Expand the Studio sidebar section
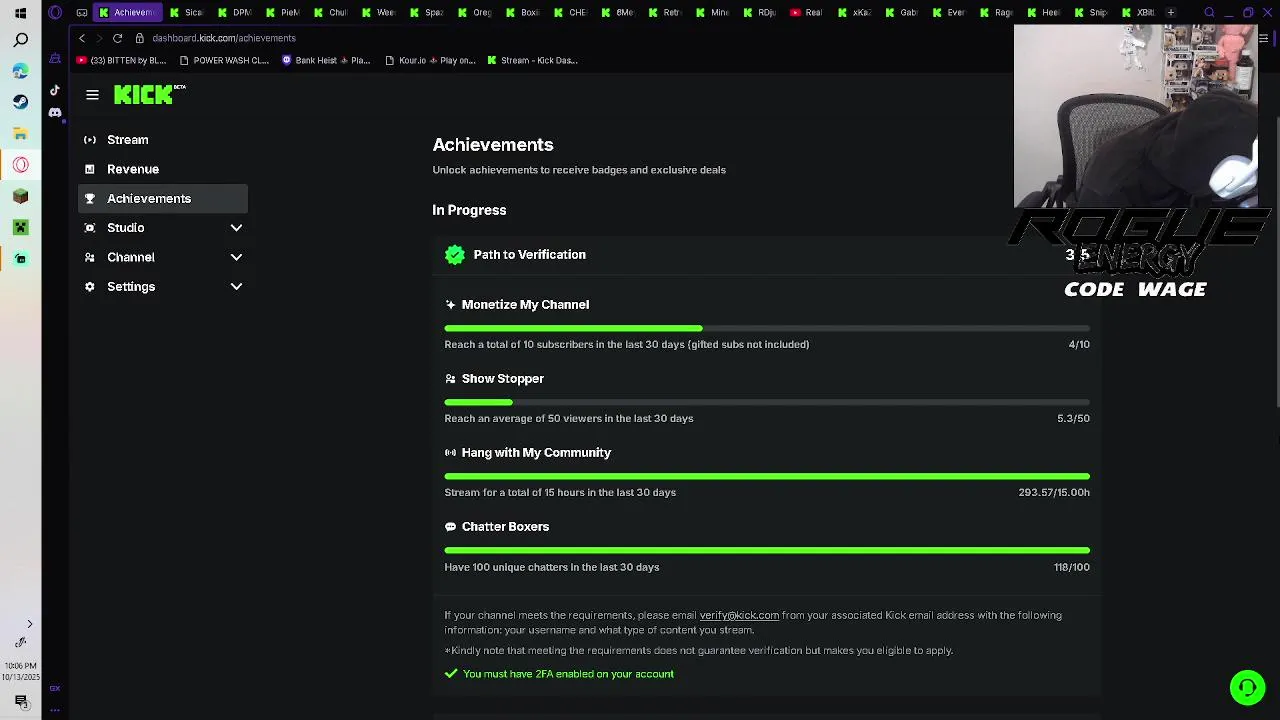1280x720 pixels. (236, 228)
